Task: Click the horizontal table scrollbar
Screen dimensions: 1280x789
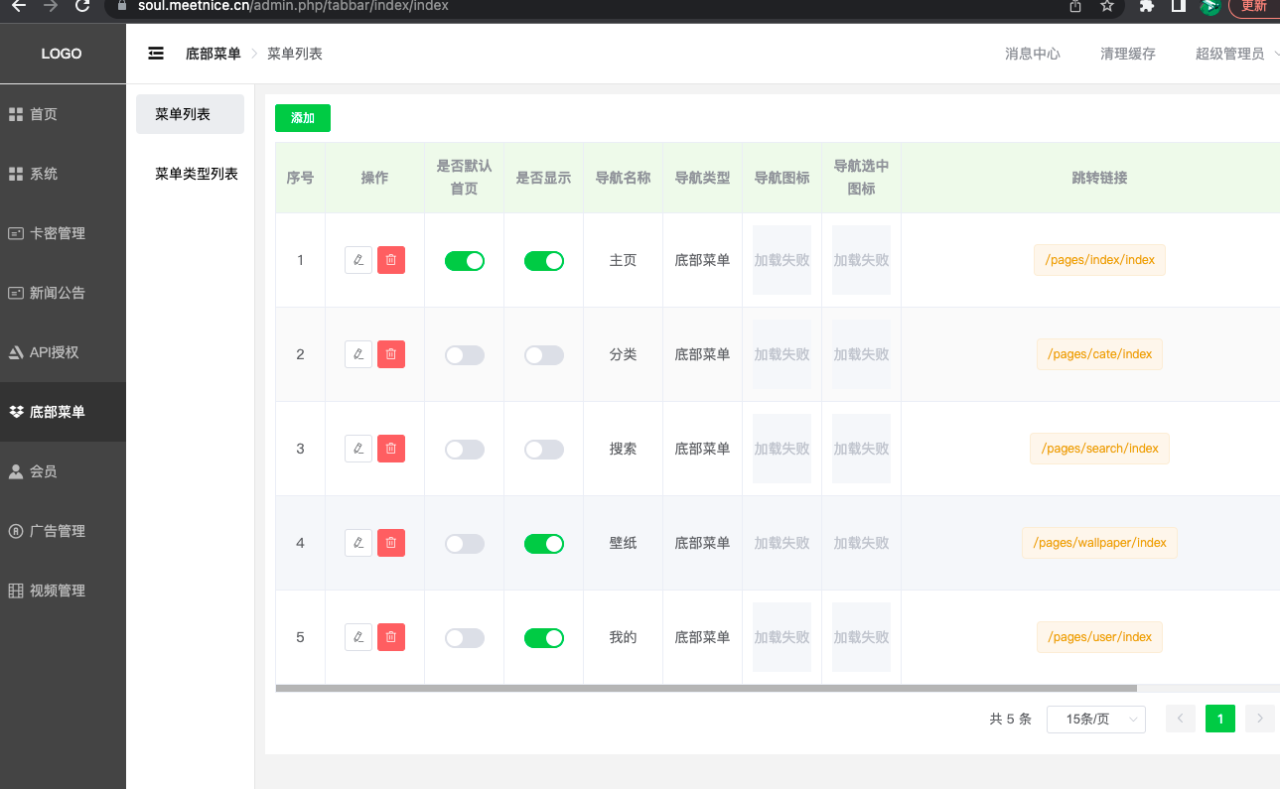Action: point(706,688)
